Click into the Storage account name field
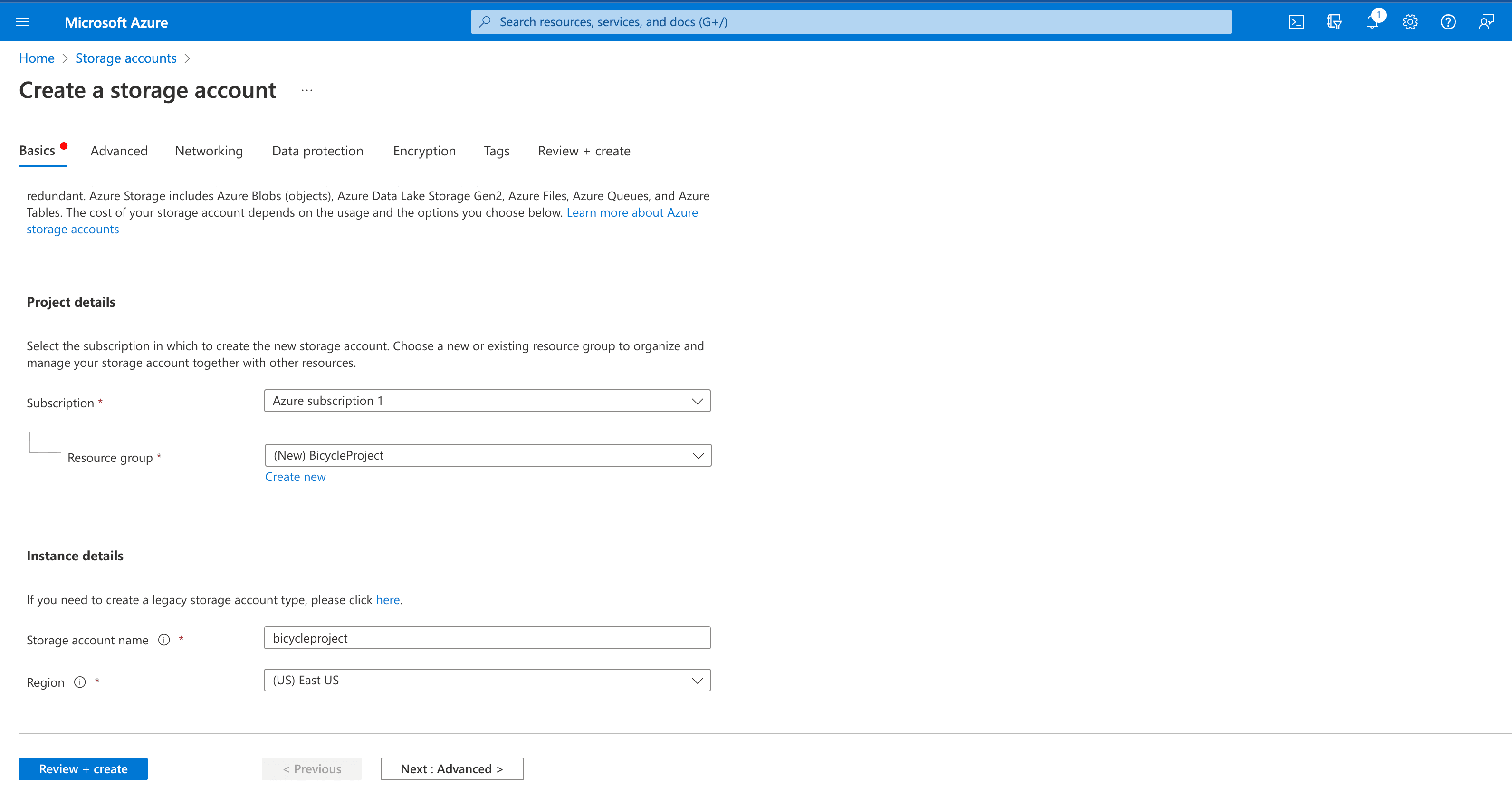 (487, 638)
